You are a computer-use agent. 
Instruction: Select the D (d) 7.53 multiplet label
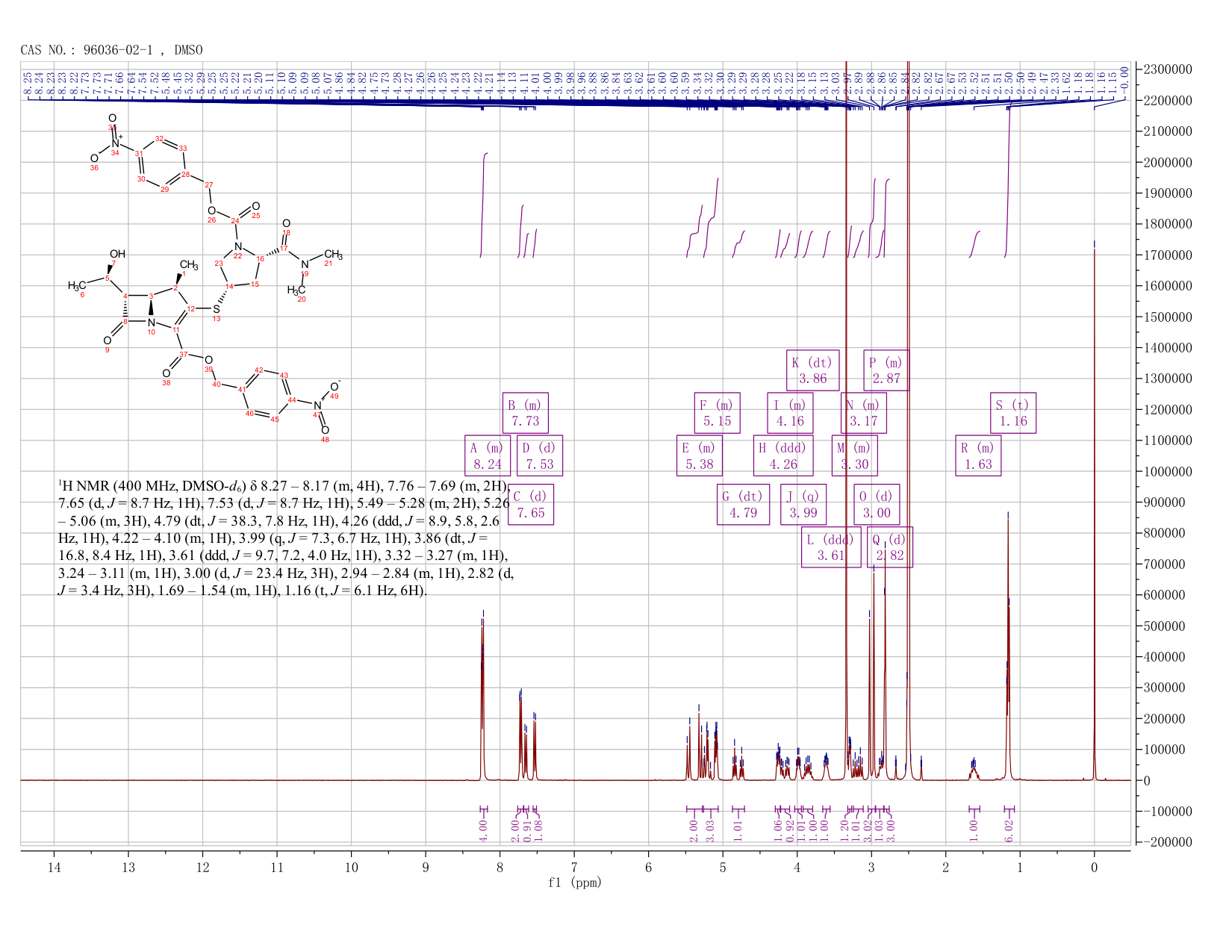[540, 455]
